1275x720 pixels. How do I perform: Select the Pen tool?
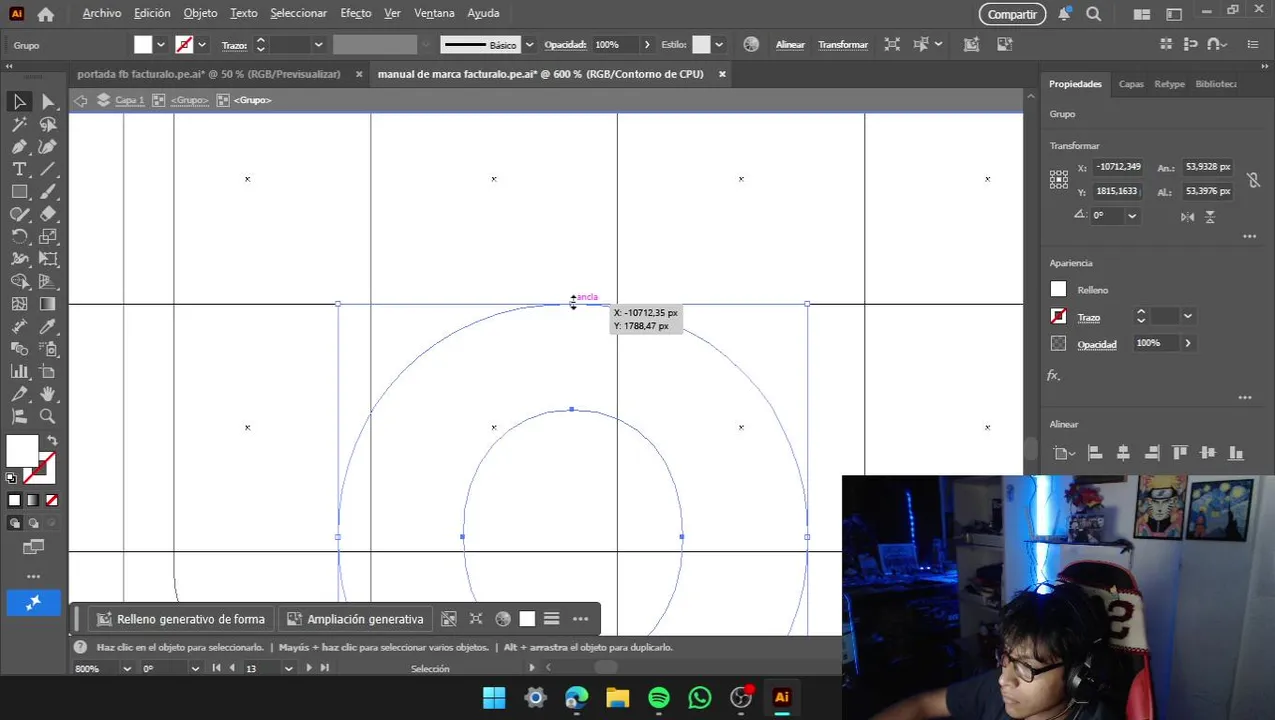point(19,147)
